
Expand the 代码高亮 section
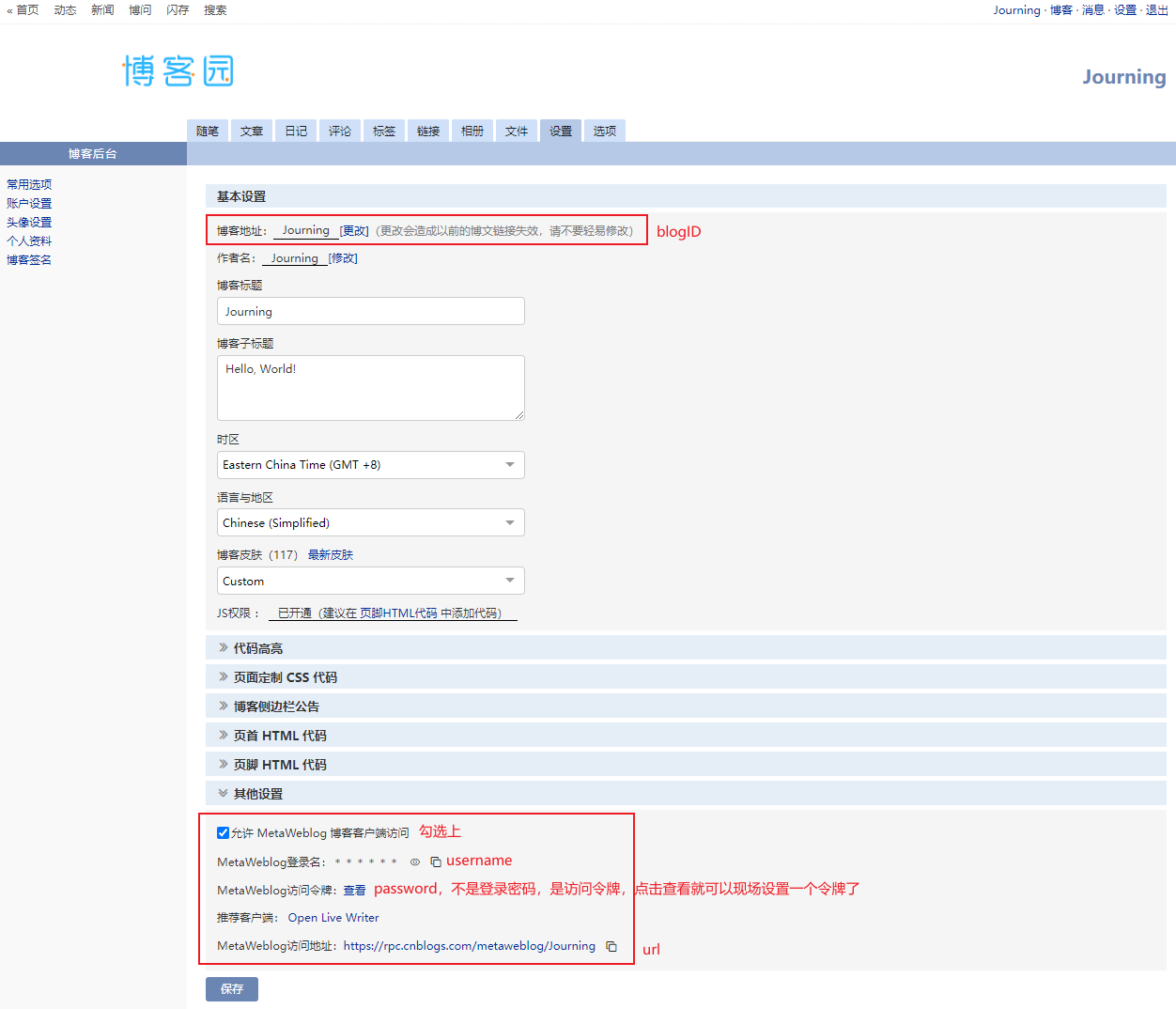coord(686,648)
